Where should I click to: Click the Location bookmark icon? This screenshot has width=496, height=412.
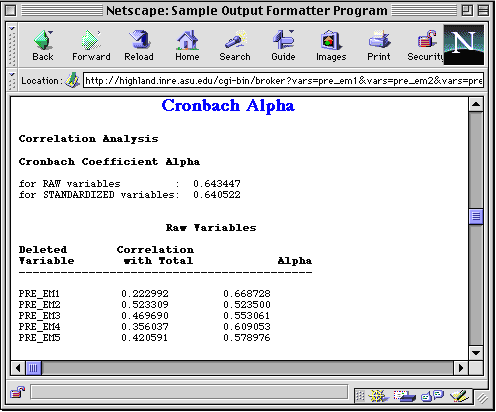[x=72, y=80]
